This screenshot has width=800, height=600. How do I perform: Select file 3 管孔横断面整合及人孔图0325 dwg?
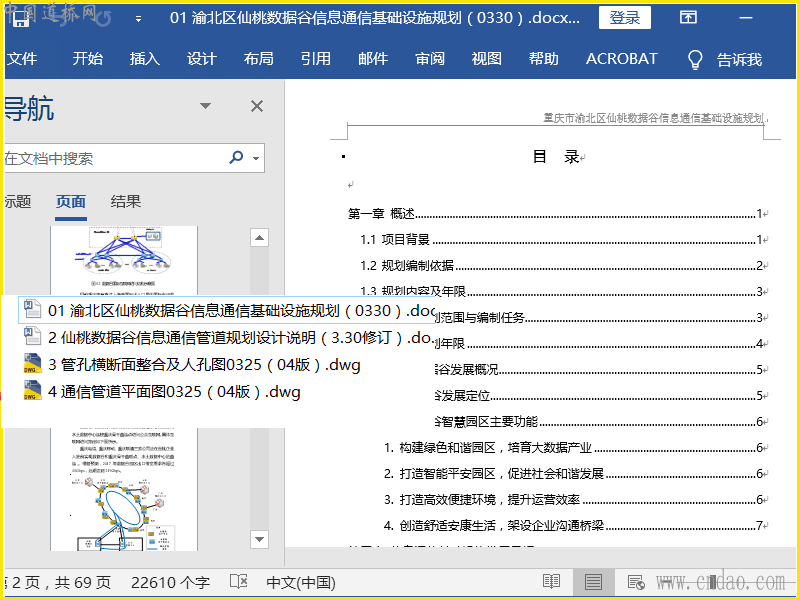191,364
